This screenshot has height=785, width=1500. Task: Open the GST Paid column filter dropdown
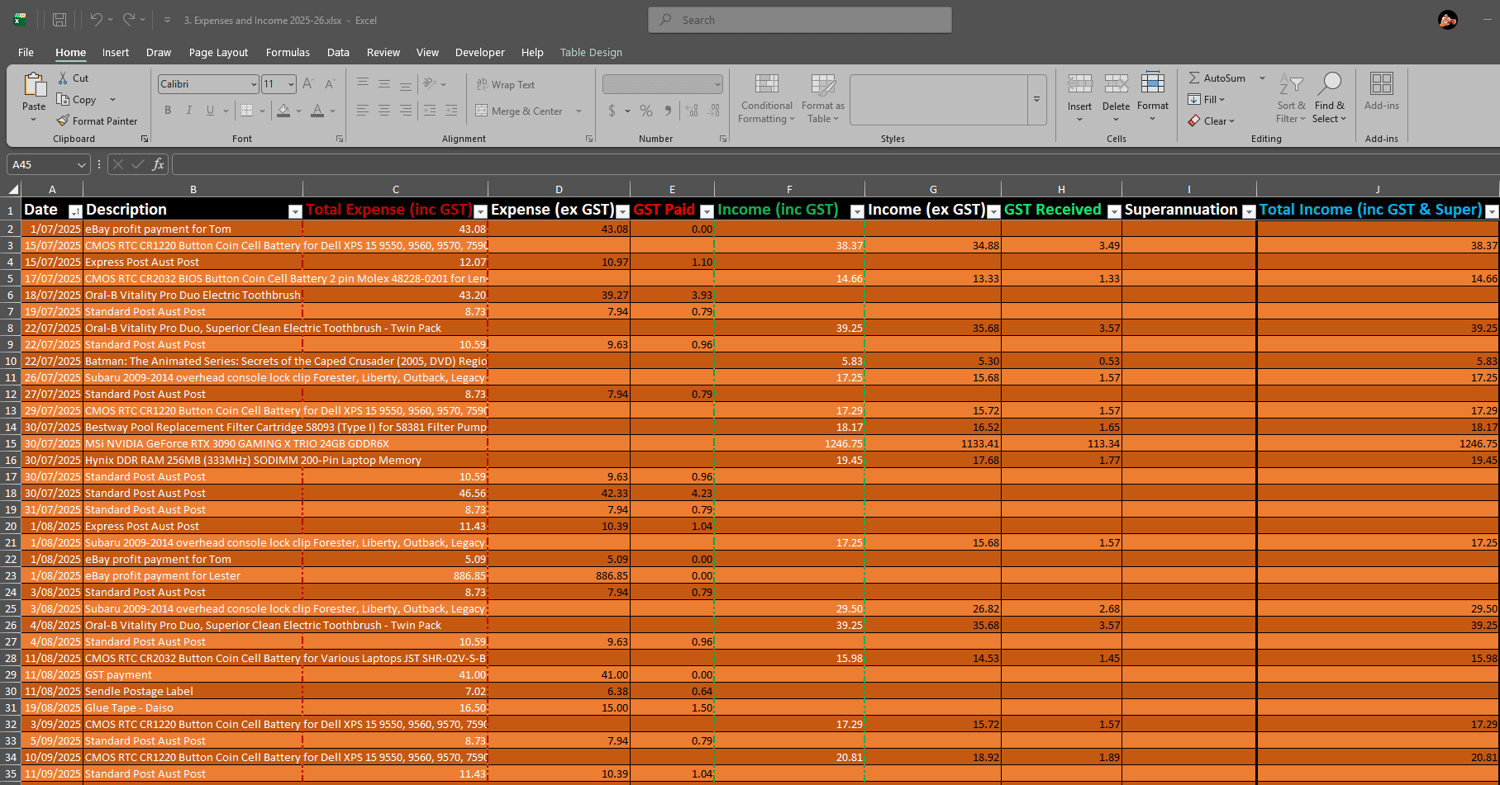pyautogui.click(x=707, y=211)
